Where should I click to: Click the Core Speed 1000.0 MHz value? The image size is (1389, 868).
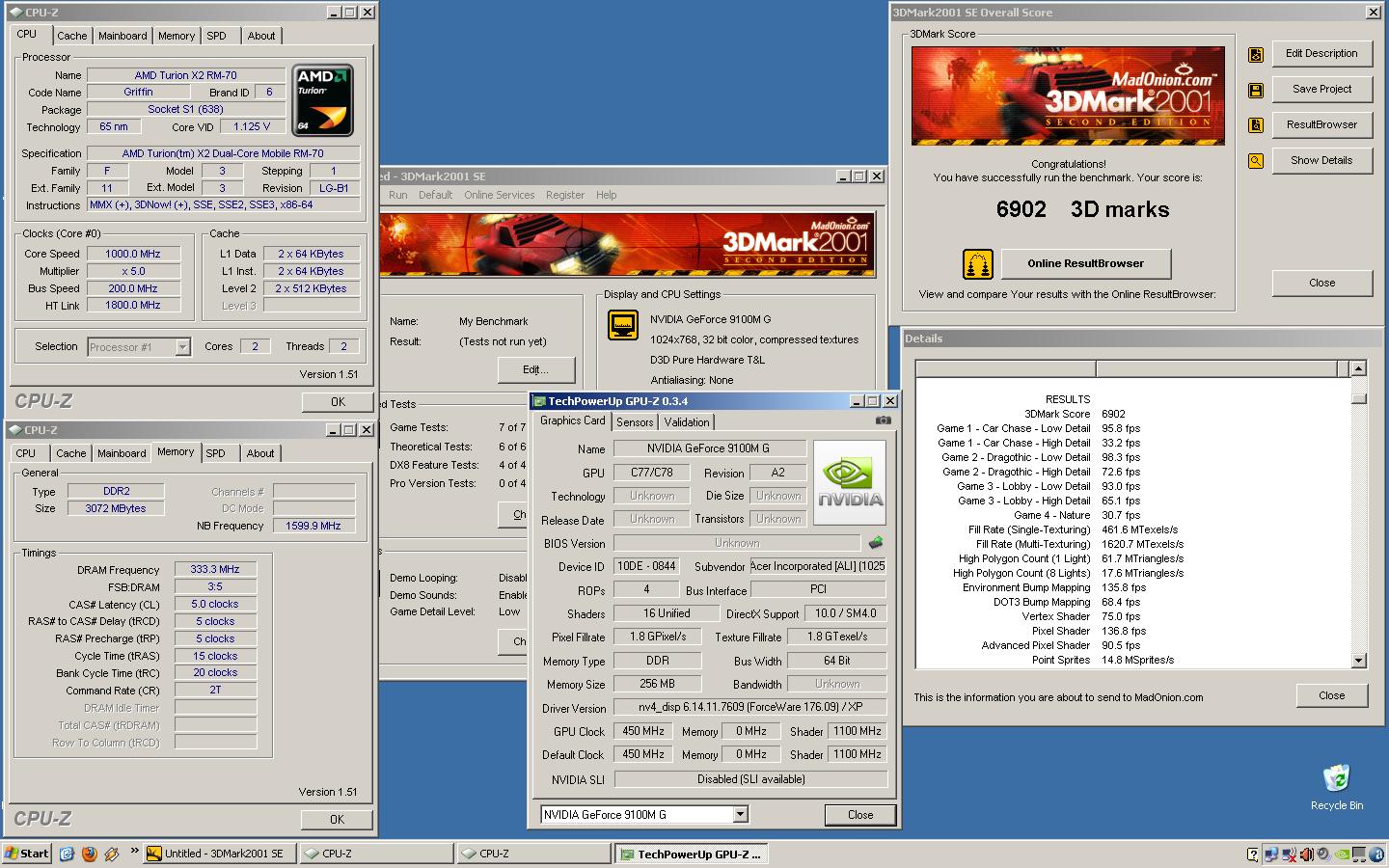click(x=134, y=254)
